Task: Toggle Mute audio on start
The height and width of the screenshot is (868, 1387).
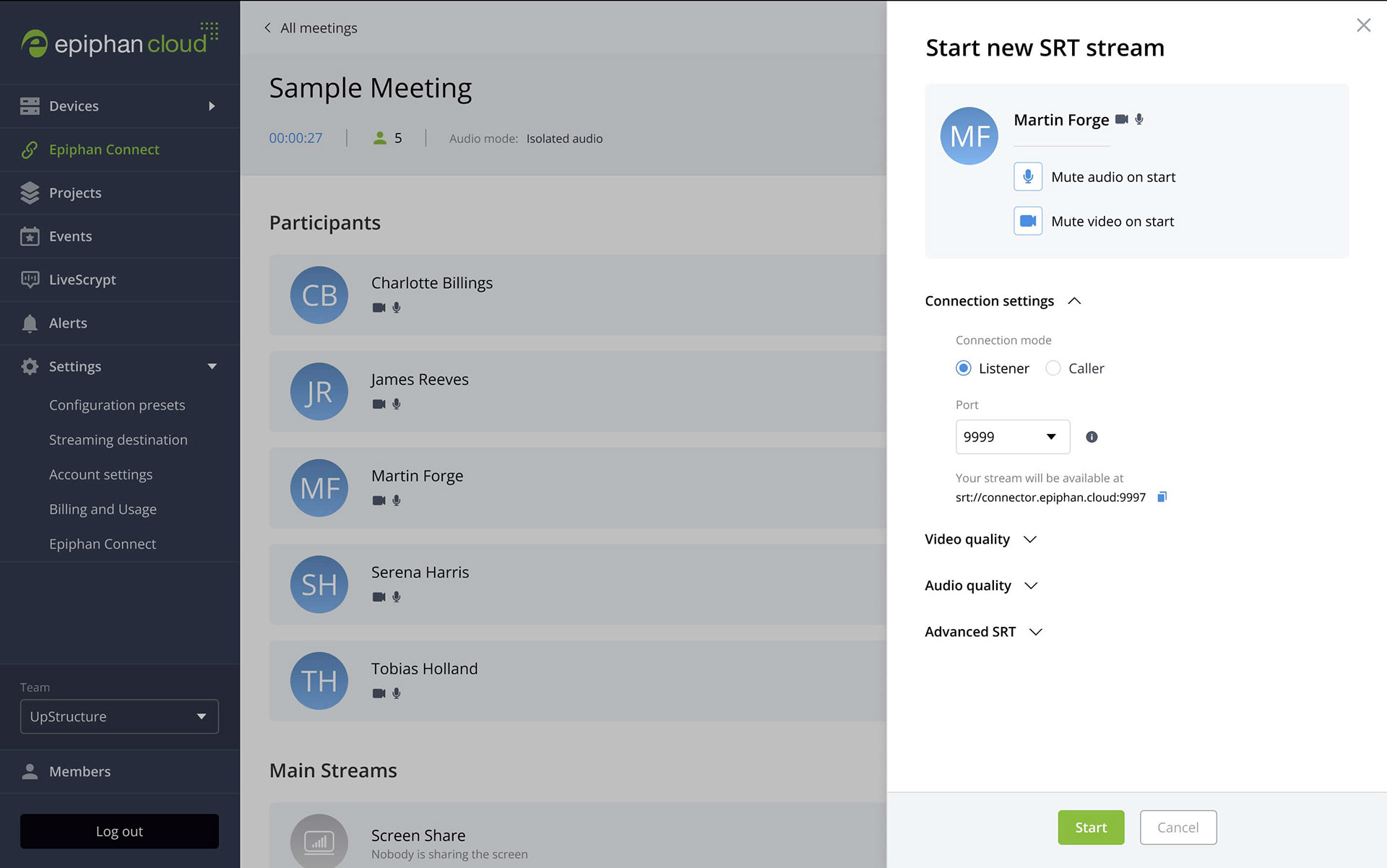Action: (1028, 177)
